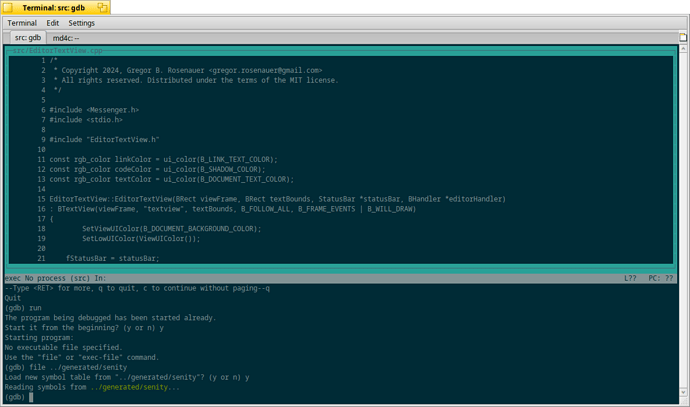This screenshot has height=407, width=690.
Task: Click the codeColor declaration on line 12
Action: tap(157, 169)
